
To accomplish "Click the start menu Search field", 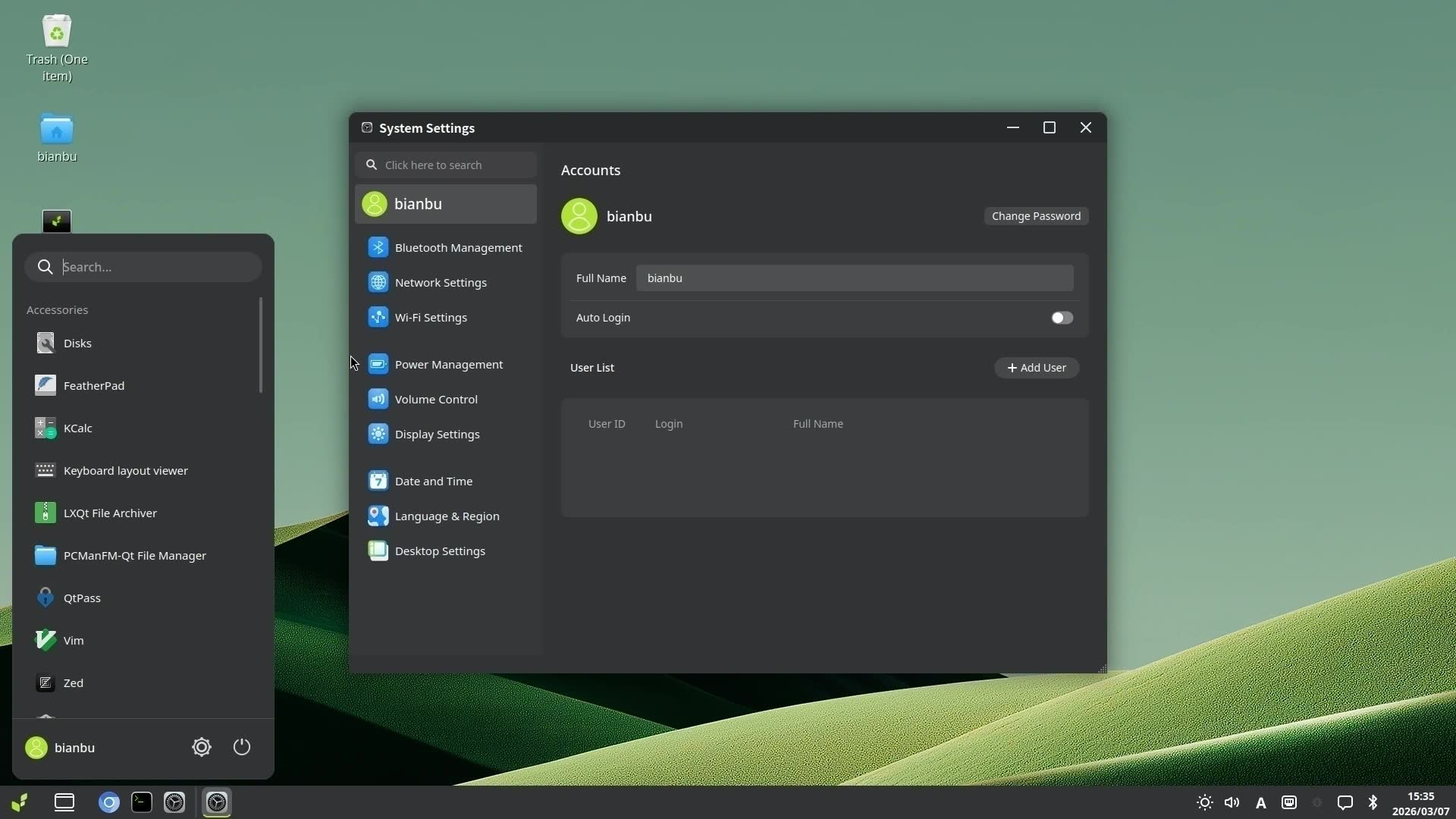I will [143, 267].
